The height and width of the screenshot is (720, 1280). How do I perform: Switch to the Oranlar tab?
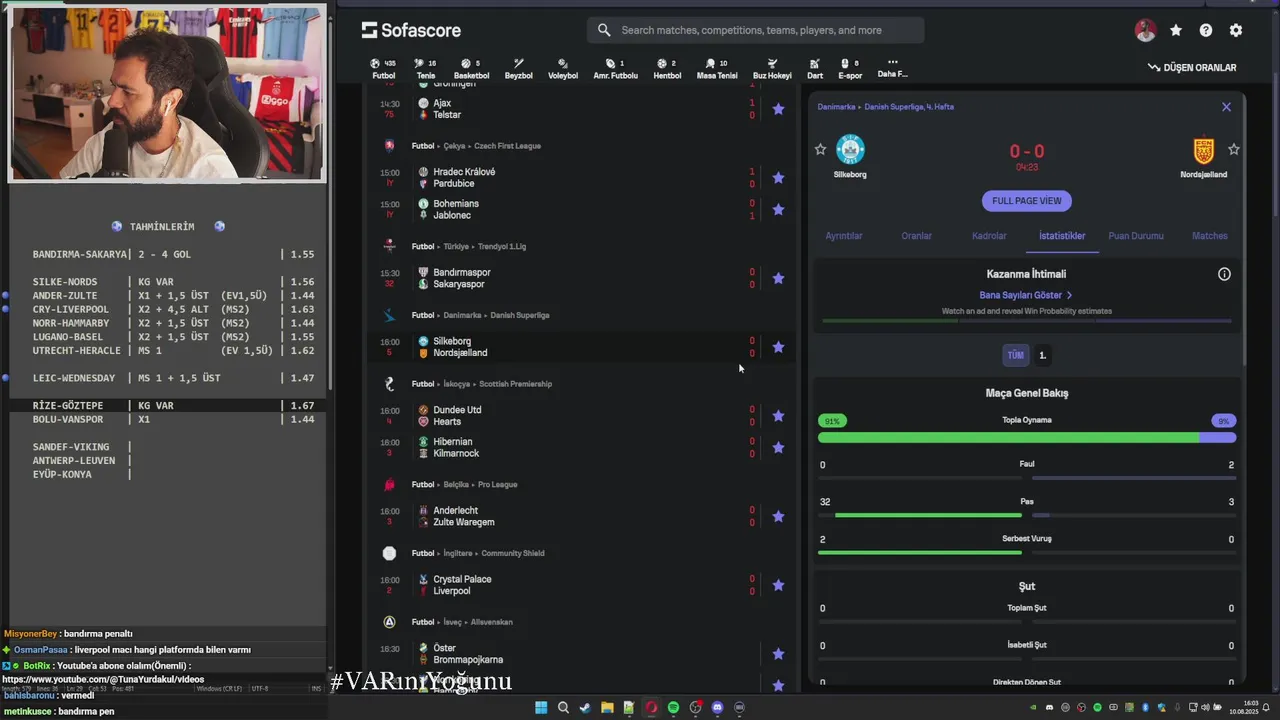[x=917, y=236]
